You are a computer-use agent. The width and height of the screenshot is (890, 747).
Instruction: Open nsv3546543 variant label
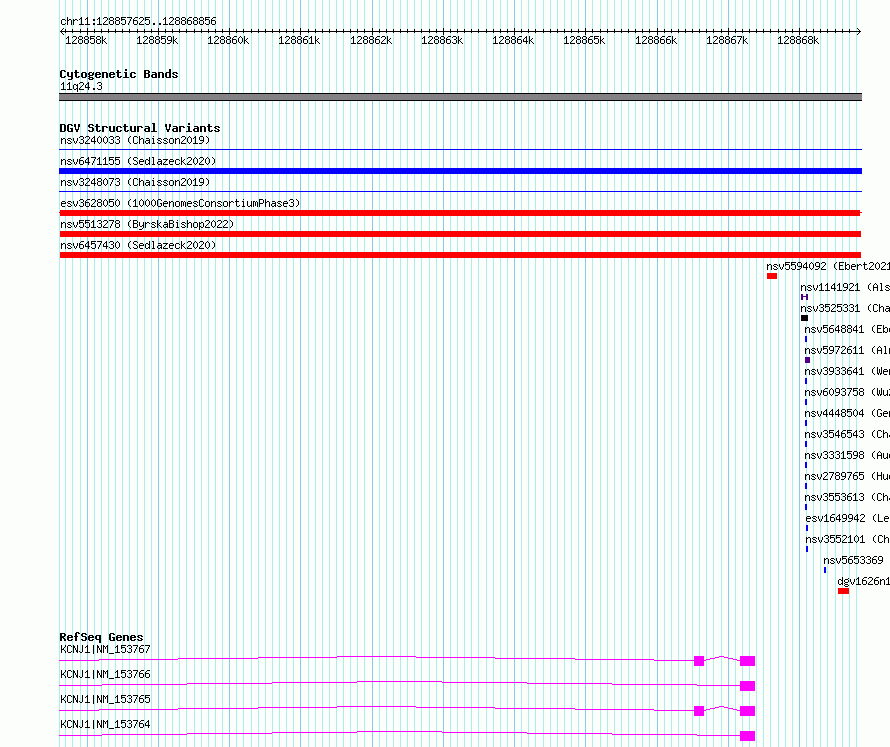[847, 434]
